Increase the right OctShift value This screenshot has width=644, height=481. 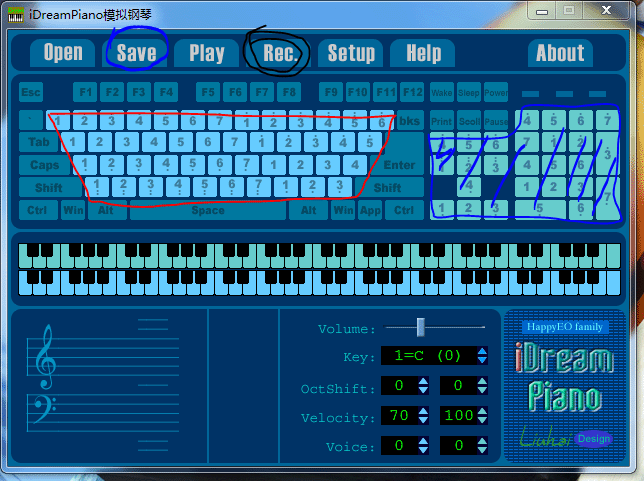tap(482, 381)
